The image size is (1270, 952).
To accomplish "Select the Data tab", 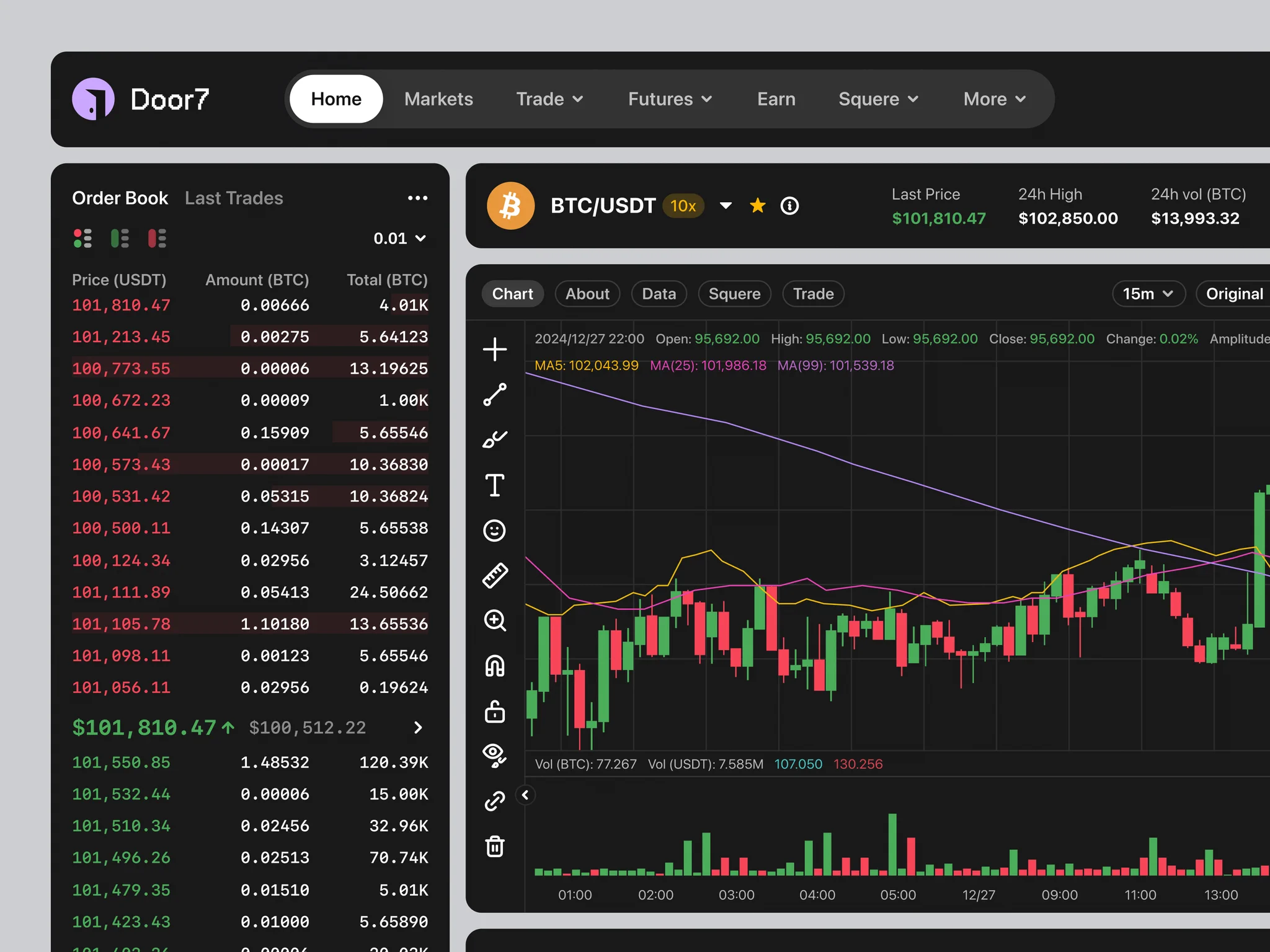I will click(x=659, y=294).
